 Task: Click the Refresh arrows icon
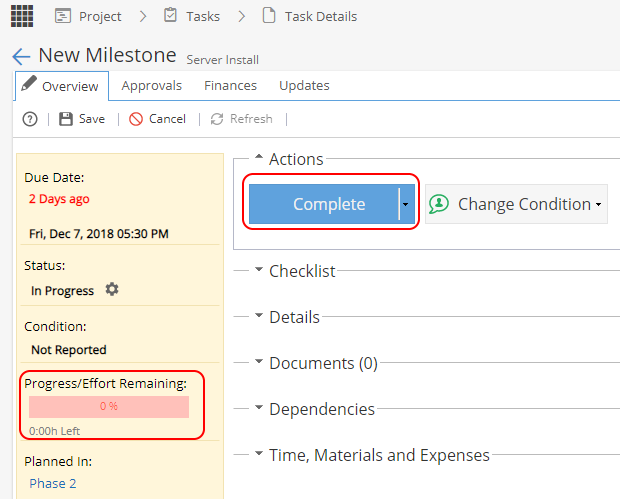point(217,119)
